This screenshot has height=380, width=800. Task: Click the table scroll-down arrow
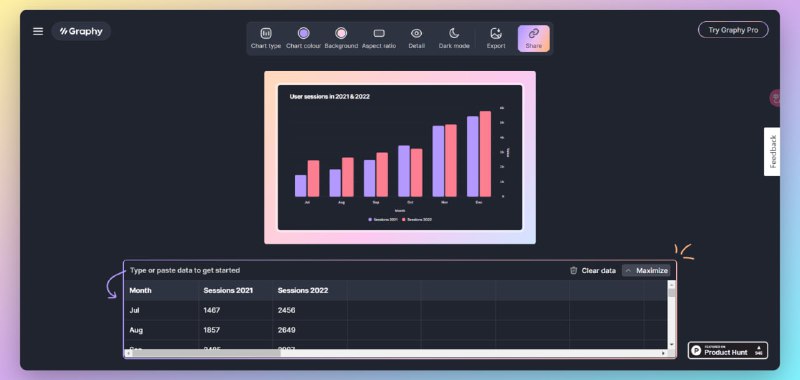coord(671,345)
